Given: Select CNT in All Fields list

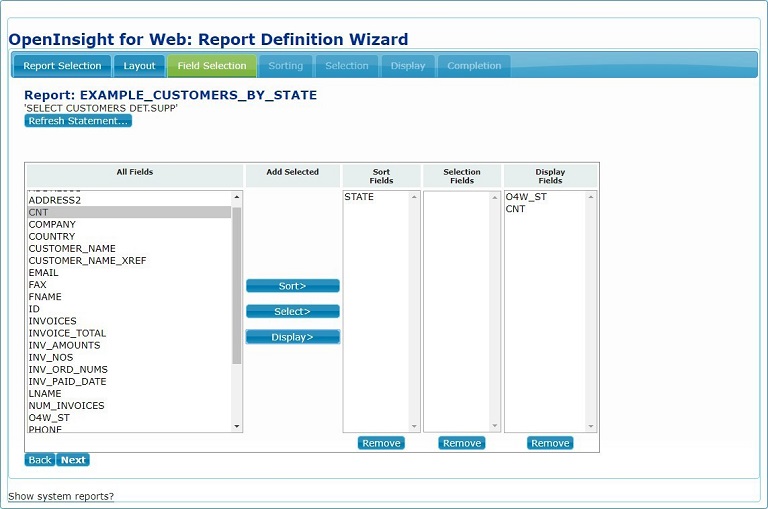Looking at the screenshot, I should pyautogui.click(x=129, y=212).
